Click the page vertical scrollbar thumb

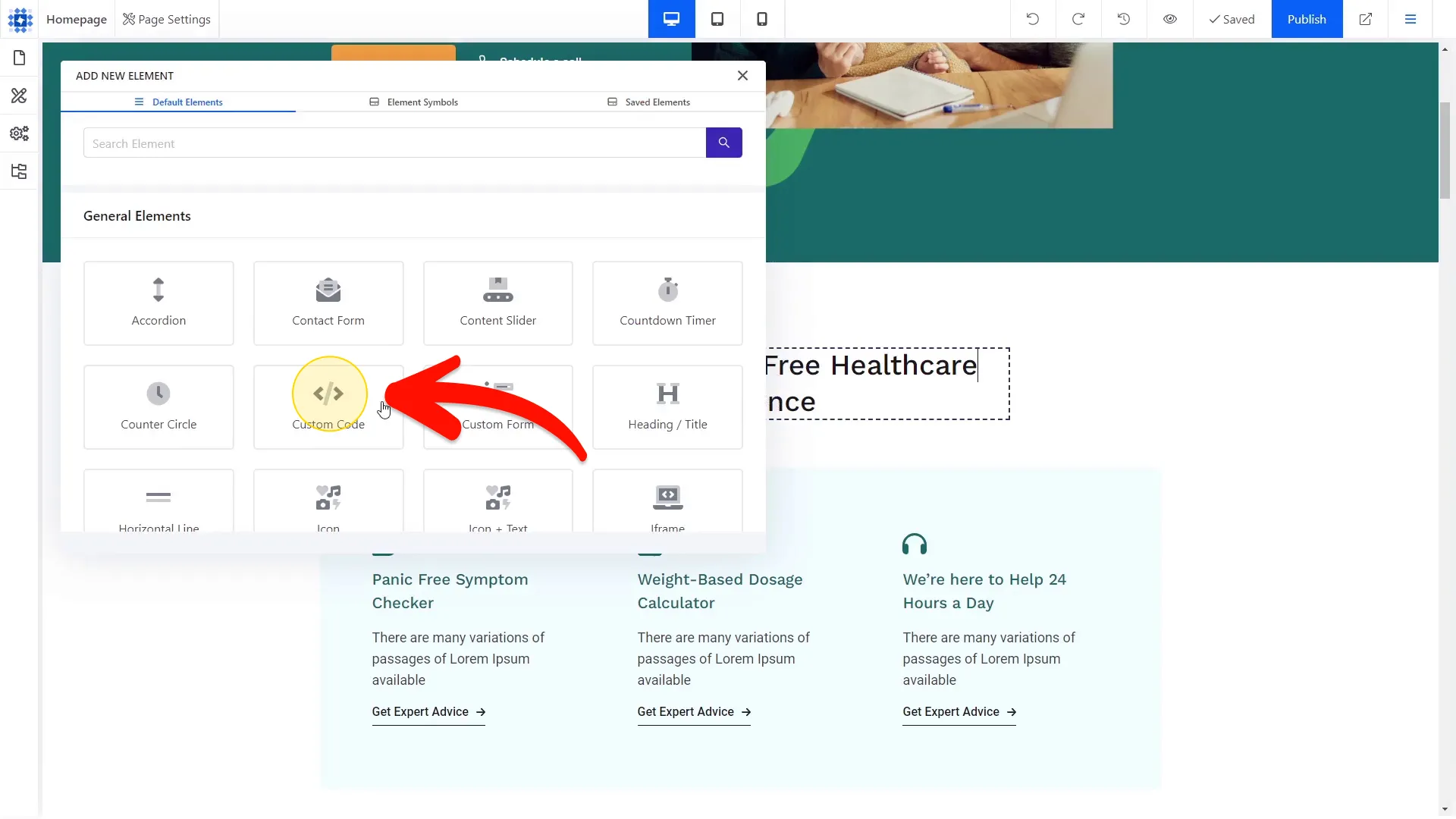pyautogui.click(x=1445, y=149)
